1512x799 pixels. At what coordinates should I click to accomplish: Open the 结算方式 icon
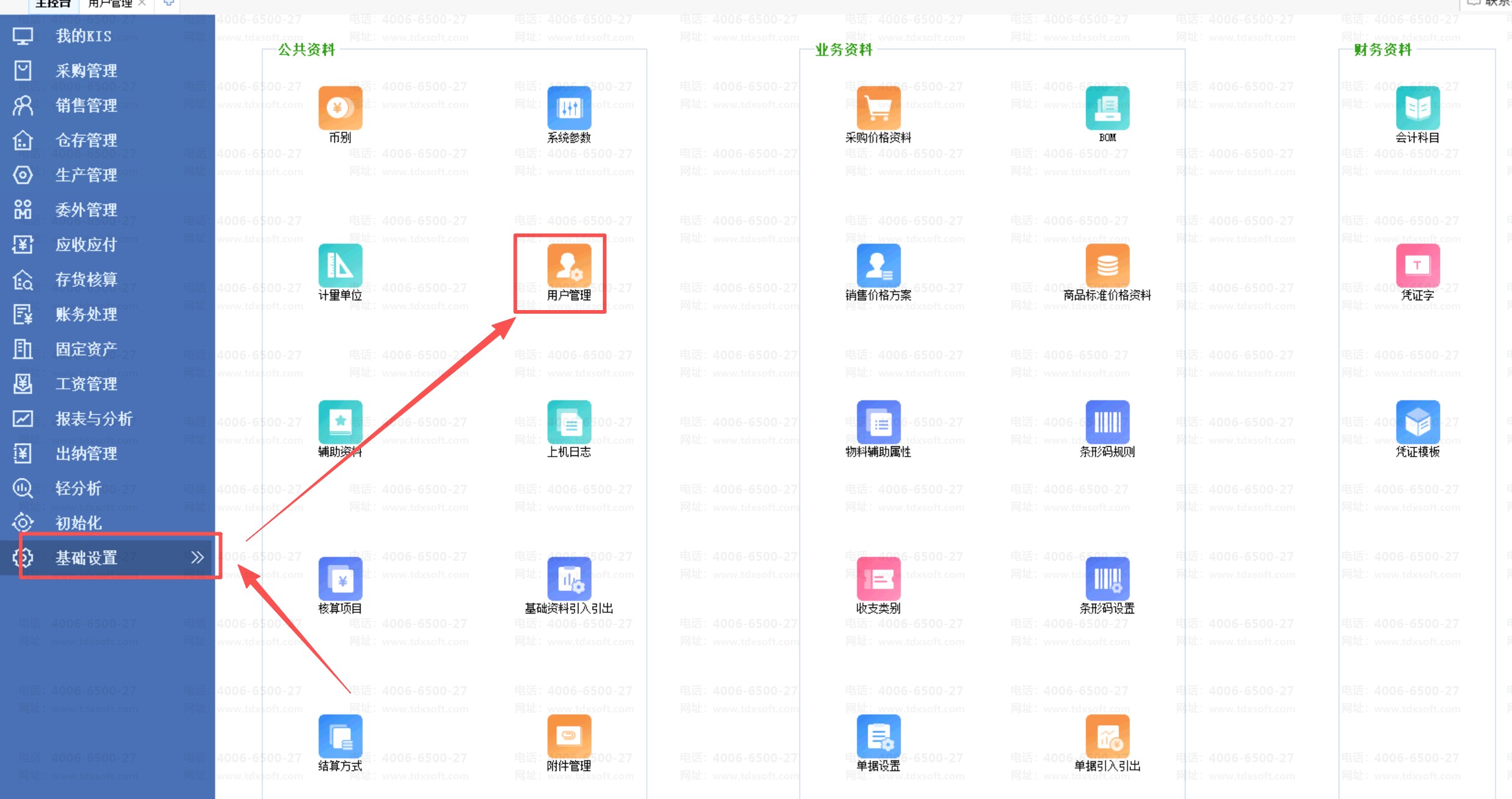(x=340, y=736)
